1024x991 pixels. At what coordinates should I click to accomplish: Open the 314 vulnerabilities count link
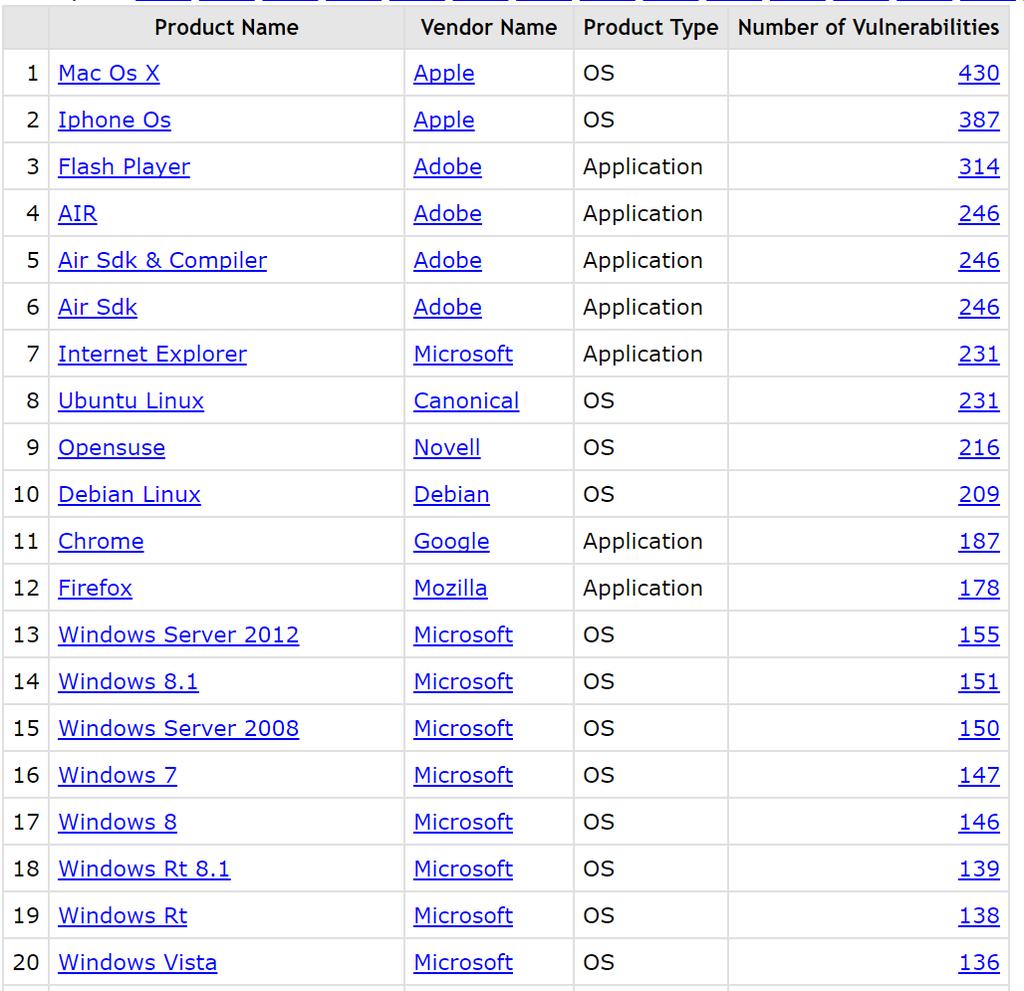pyautogui.click(x=978, y=167)
